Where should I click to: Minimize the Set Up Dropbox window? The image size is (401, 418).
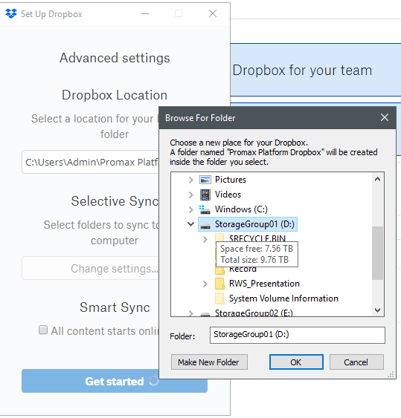[x=145, y=14]
